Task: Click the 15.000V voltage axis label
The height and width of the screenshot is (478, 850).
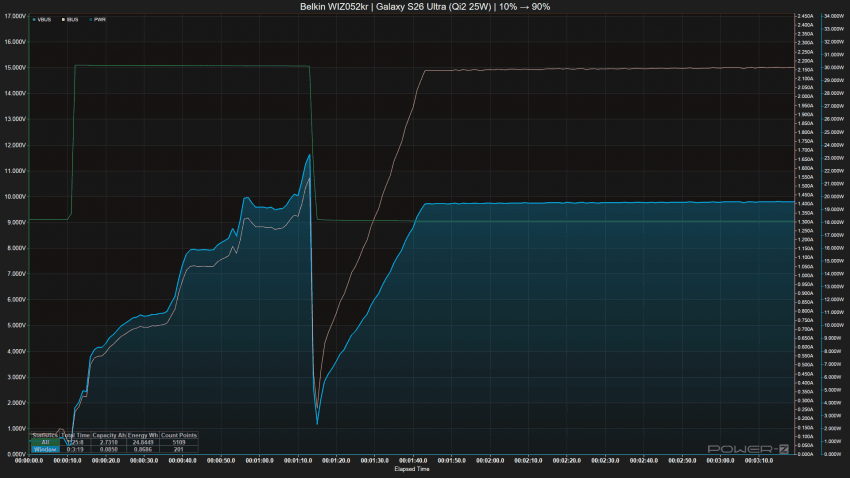Action: (x=15, y=68)
